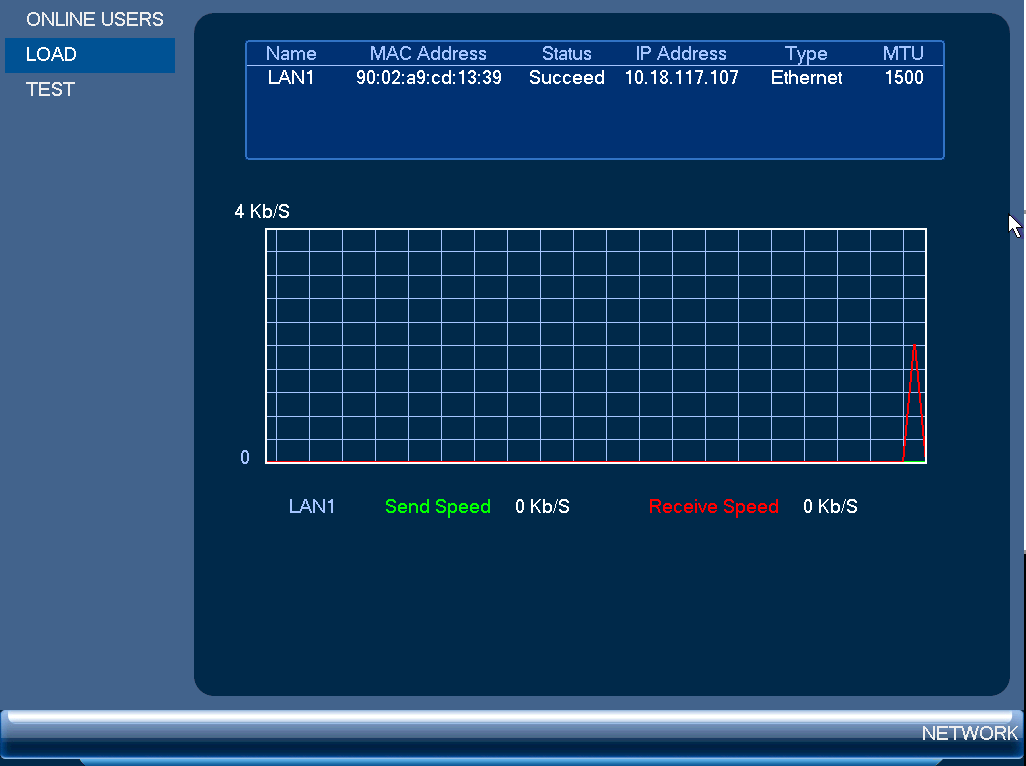The image size is (1026, 766).
Task: Click the green Send Speed legend label
Action: (x=438, y=507)
